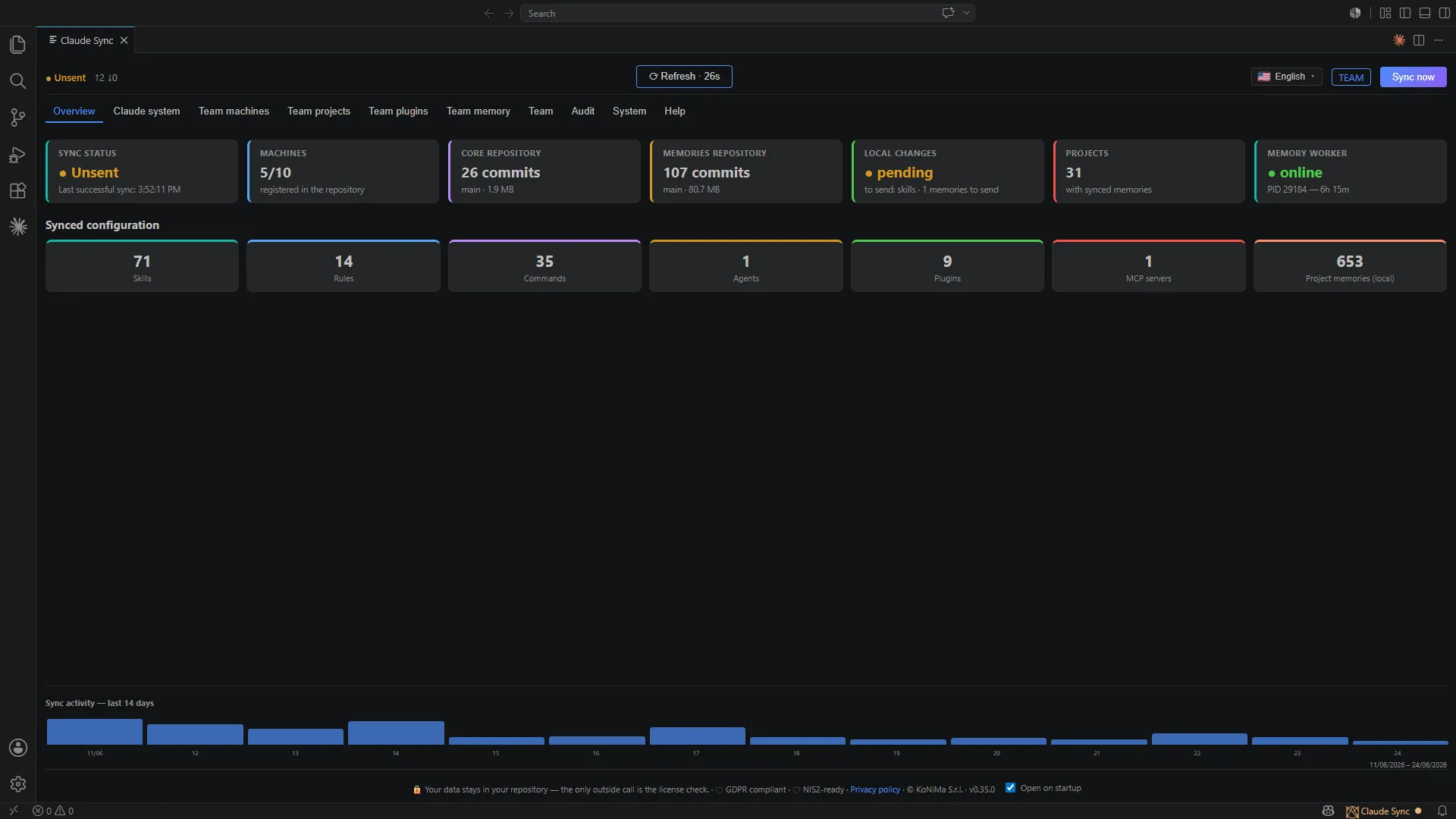
Task: Switch to the Audit tab
Action: point(582,111)
